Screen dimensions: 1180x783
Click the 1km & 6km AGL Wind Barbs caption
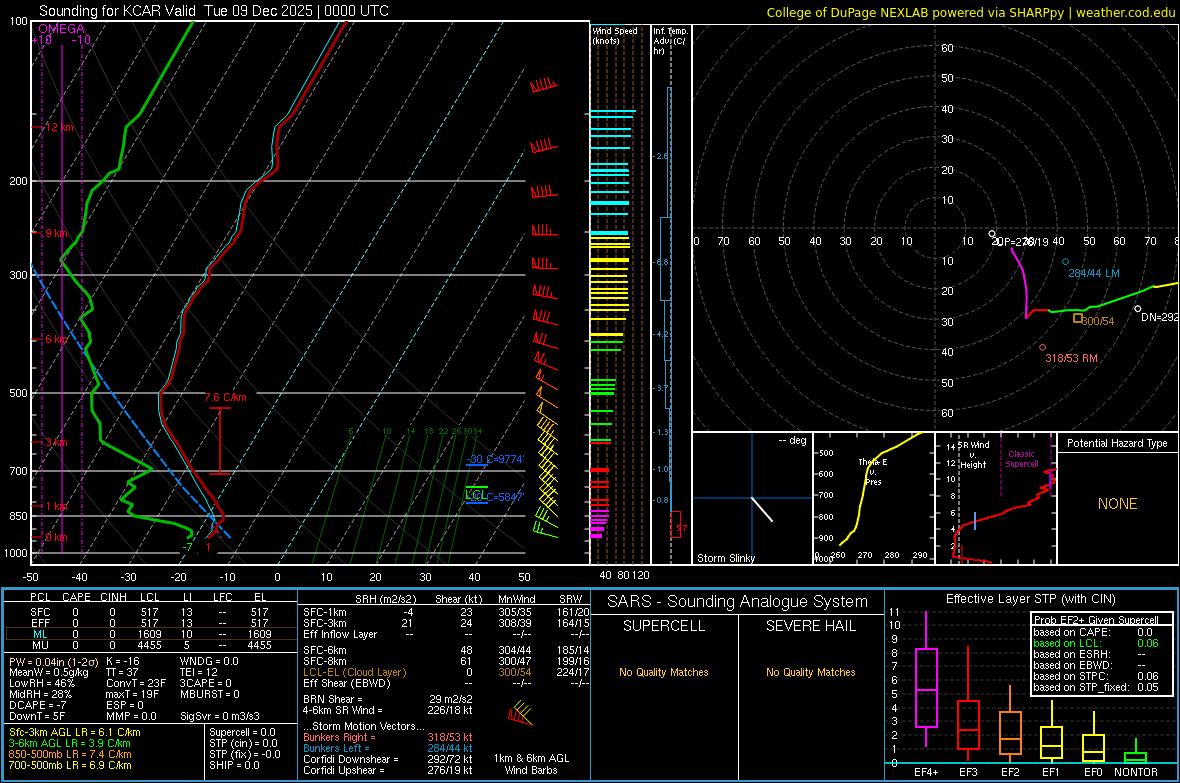pyautogui.click(x=531, y=764)
